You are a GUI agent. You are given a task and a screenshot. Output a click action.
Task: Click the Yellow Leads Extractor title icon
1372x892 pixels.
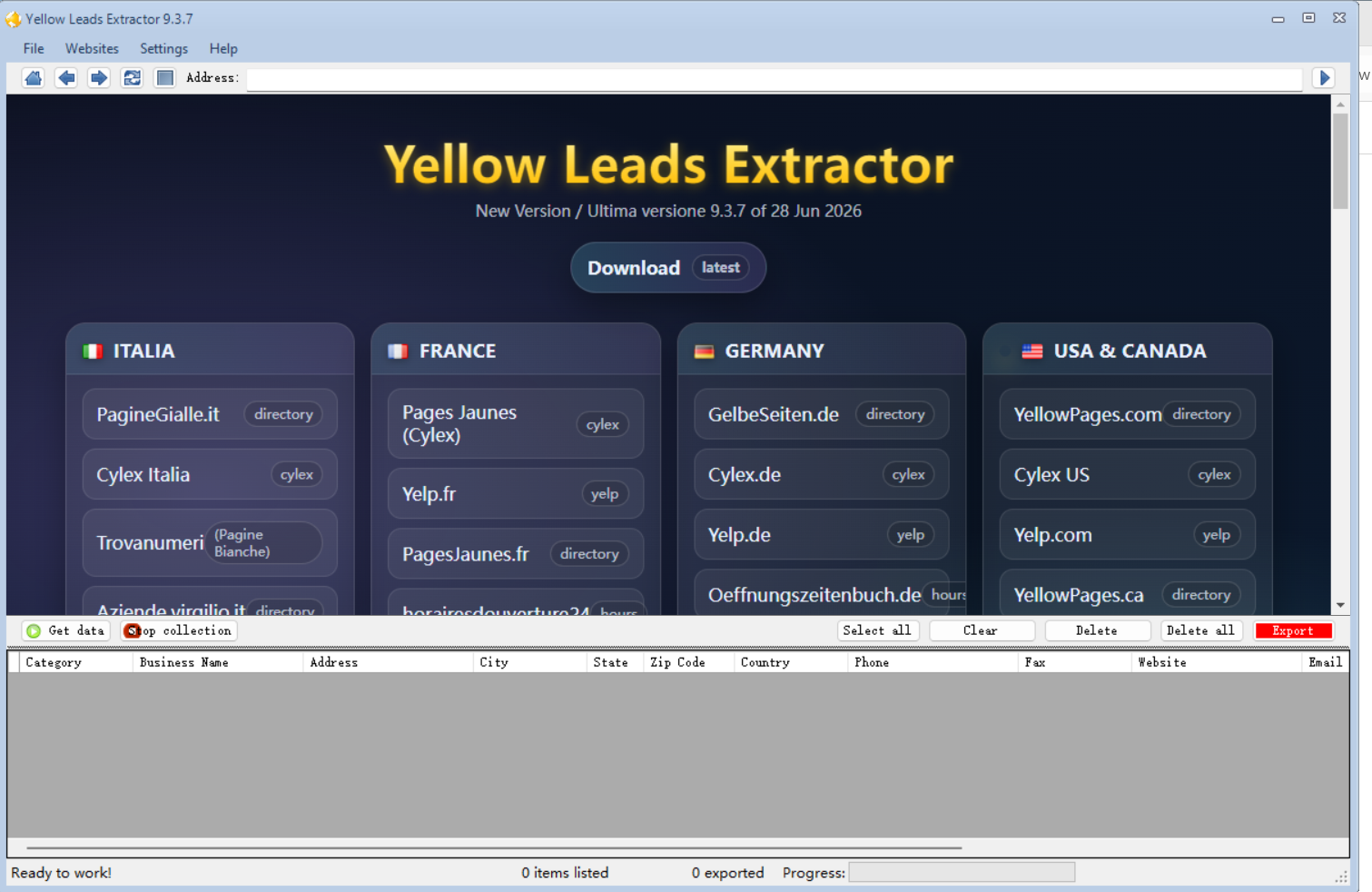pyautogui.click(x=14, y=19)
